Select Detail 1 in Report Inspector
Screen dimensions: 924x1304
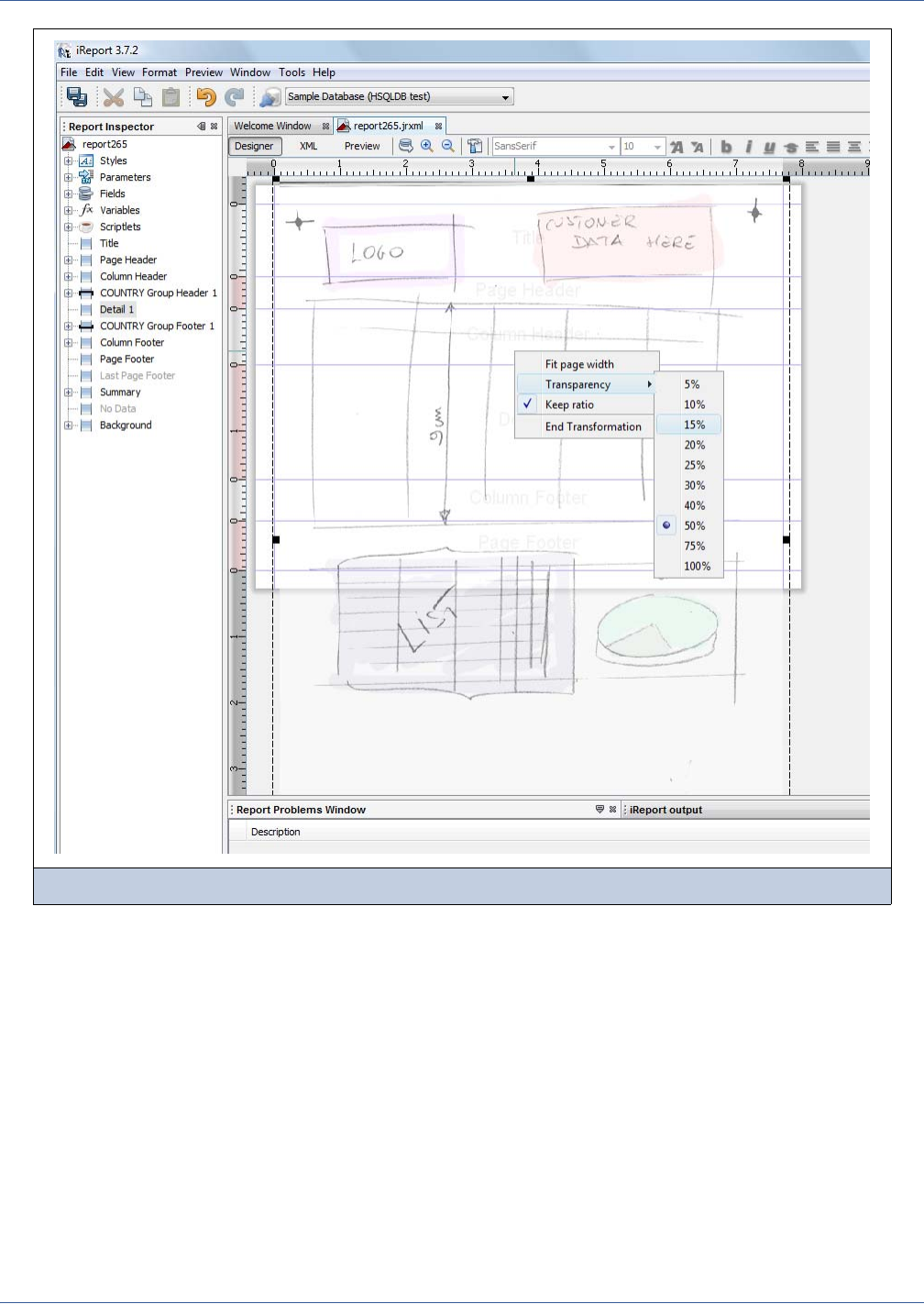[116, 310]
